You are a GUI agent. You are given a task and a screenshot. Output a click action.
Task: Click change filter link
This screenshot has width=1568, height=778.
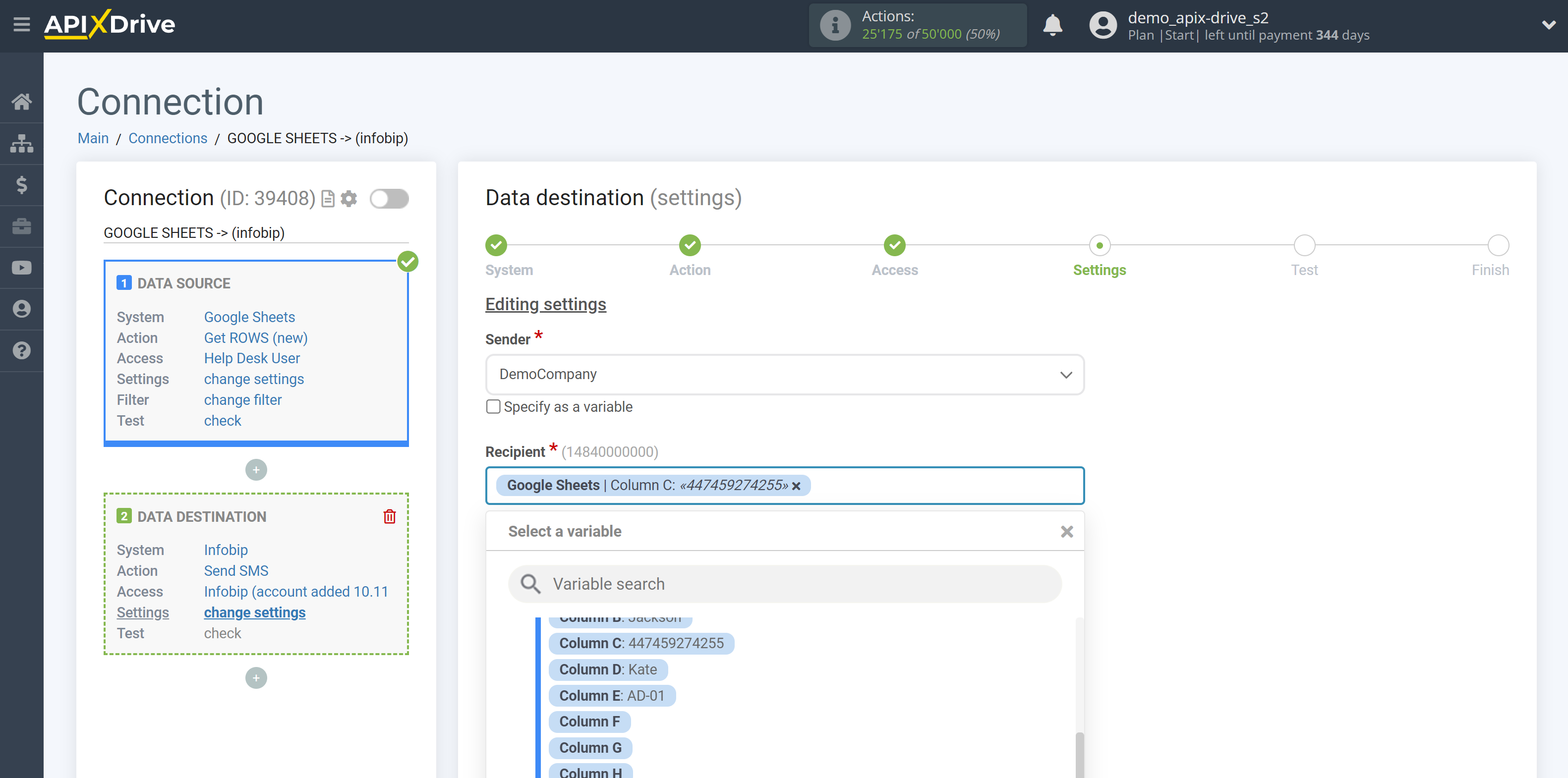coord(242,399)
